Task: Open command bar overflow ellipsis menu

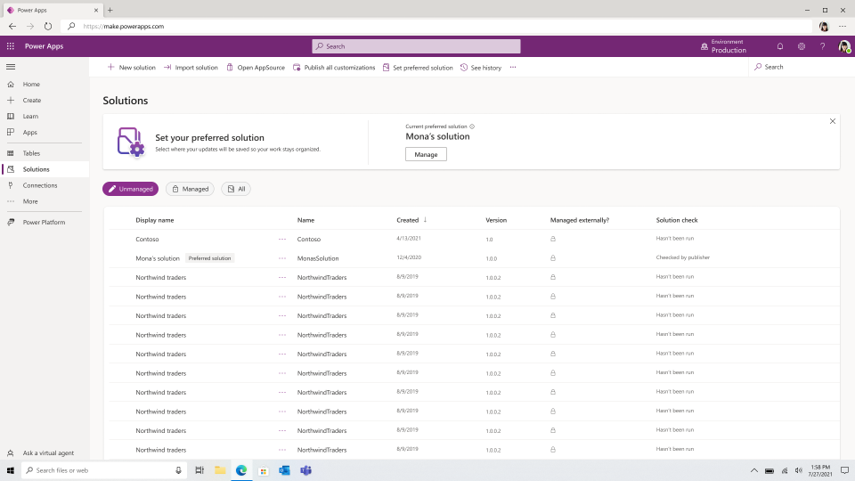Action: [513, 68]
